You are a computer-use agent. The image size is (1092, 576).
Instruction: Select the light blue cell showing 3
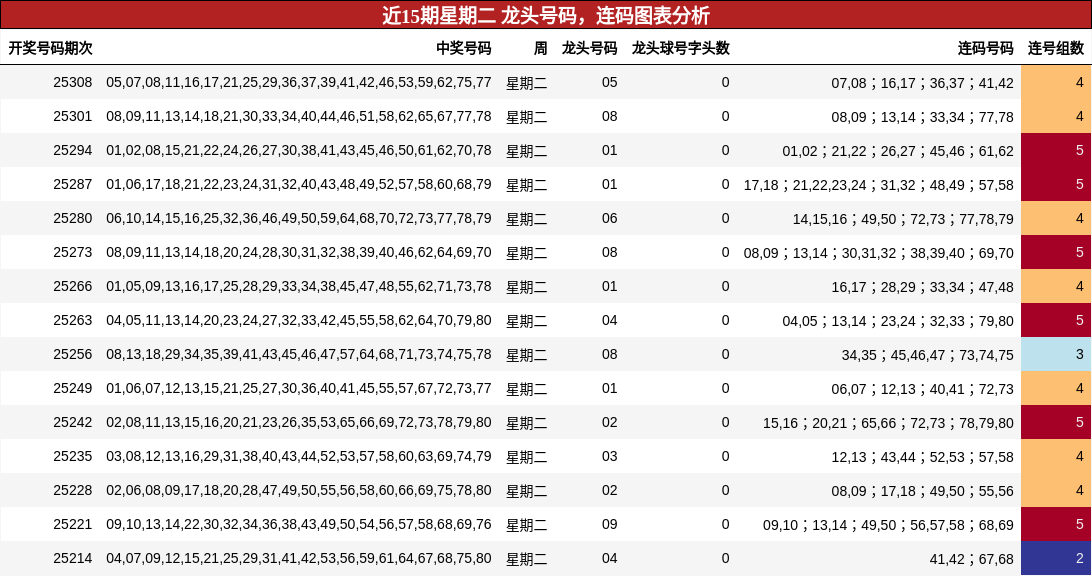pos(1056,354)
